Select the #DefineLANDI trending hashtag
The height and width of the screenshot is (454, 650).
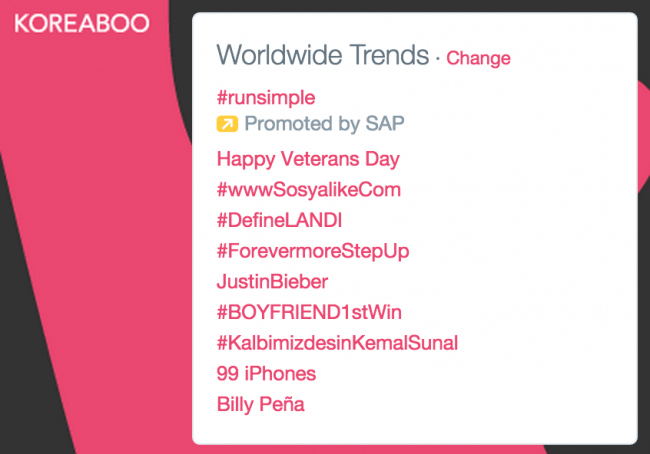(279, 220)
